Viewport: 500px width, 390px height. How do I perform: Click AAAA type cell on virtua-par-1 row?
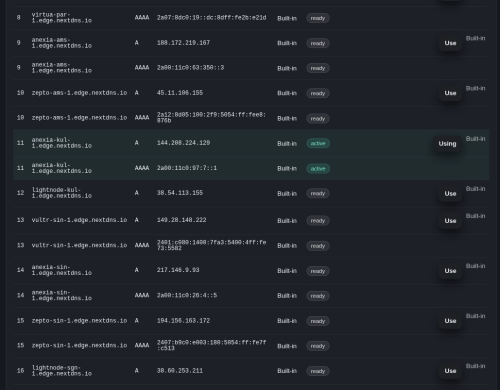(x=142, y=18)
